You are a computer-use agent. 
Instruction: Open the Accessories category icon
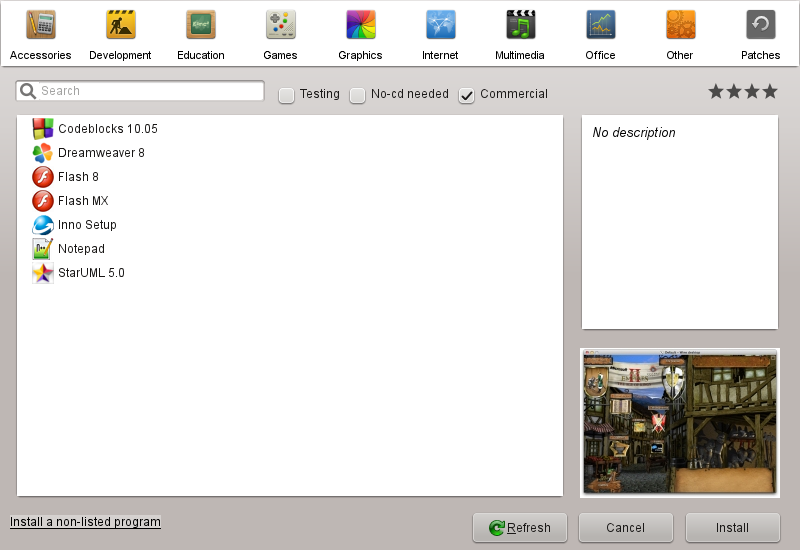tap(41, 24)
